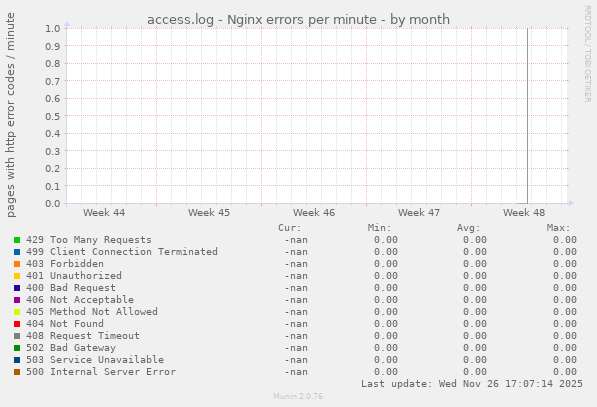Click the 'Min:' column header
Image resolution: width=597 pixels, height=407 pixels.
click(380, 228)
